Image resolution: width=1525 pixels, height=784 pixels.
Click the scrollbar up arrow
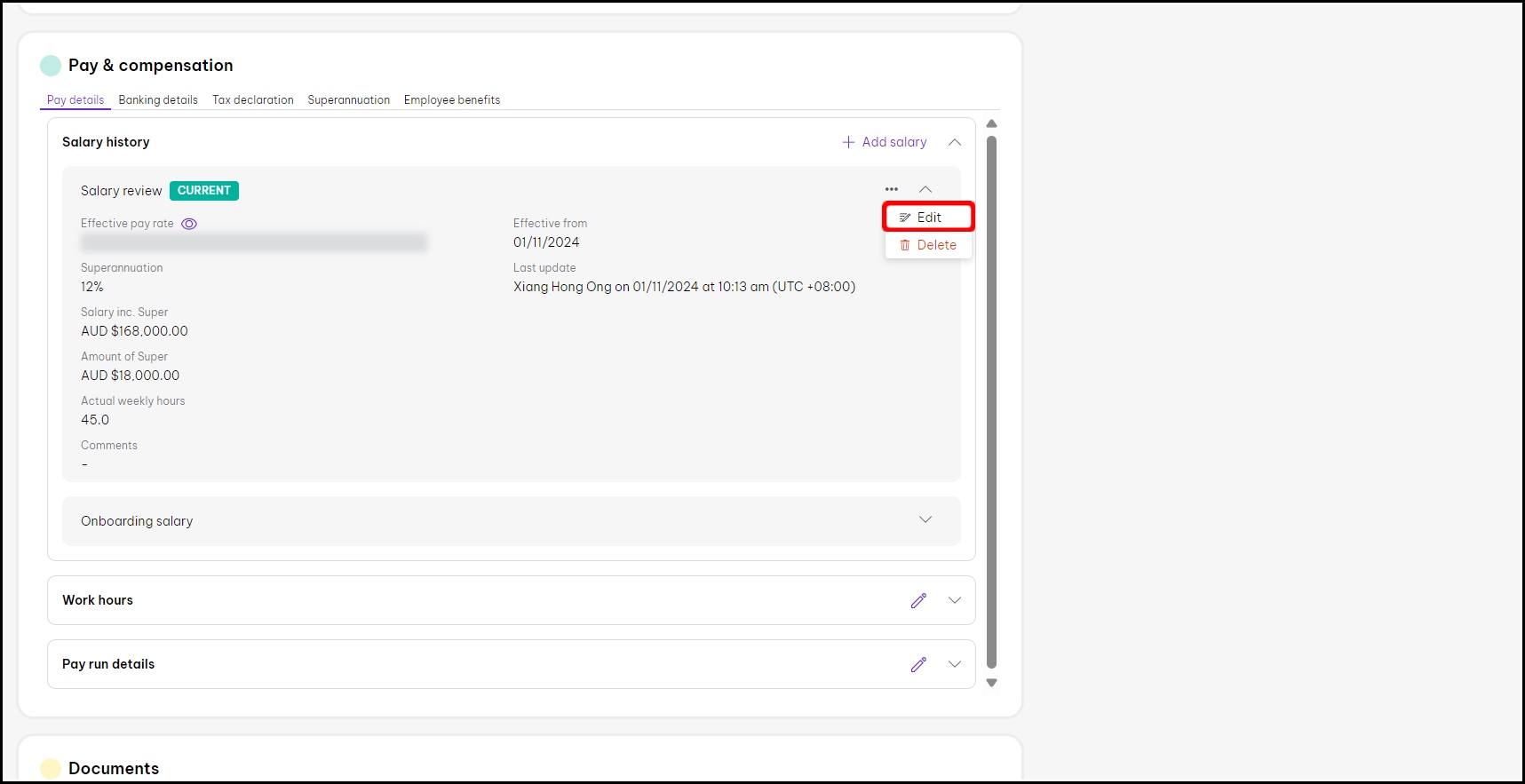point(991,124)
